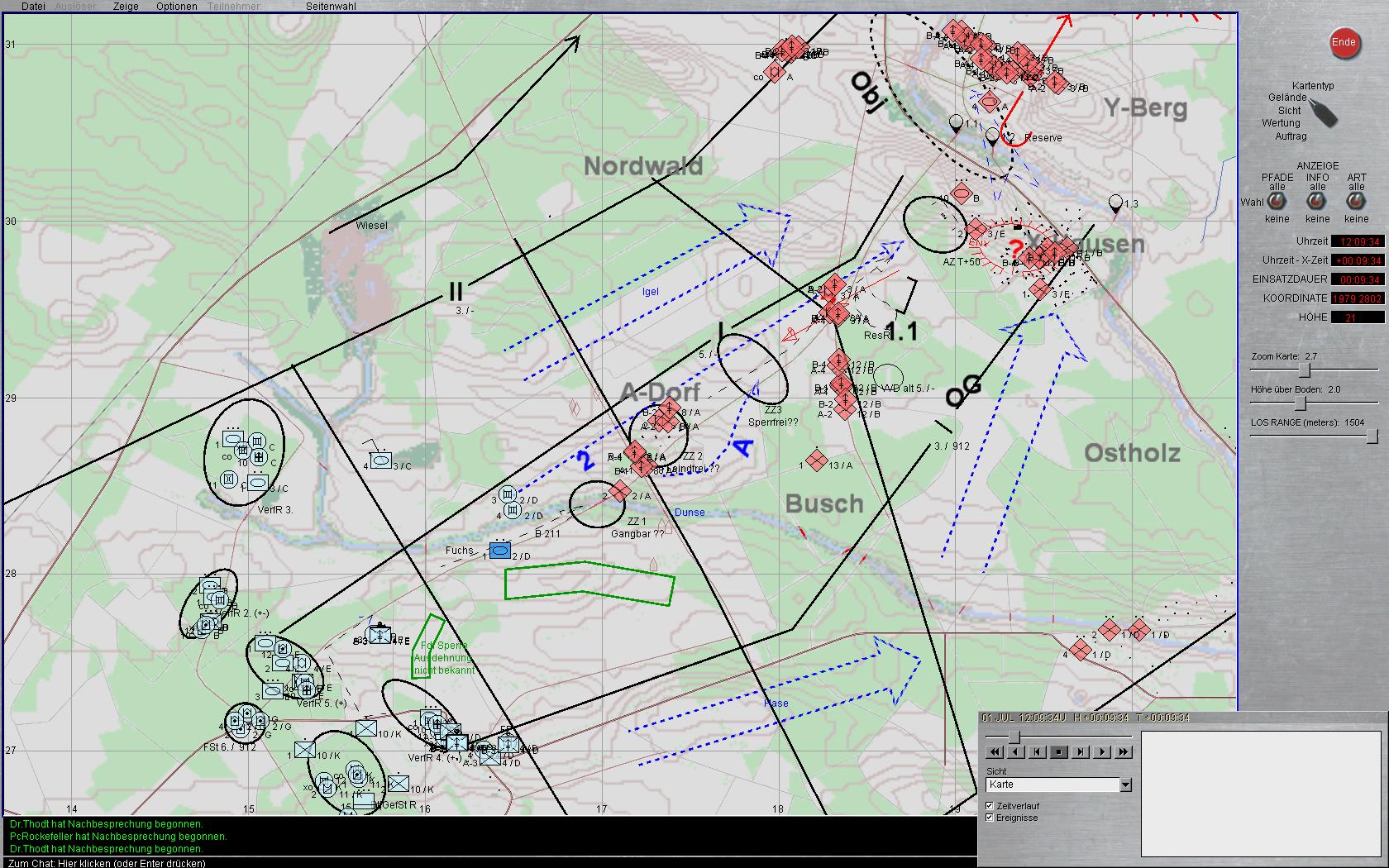Open the Sicht dropdown arrow
This screenshot has width=1389, height=868.
pos(1124,785)
